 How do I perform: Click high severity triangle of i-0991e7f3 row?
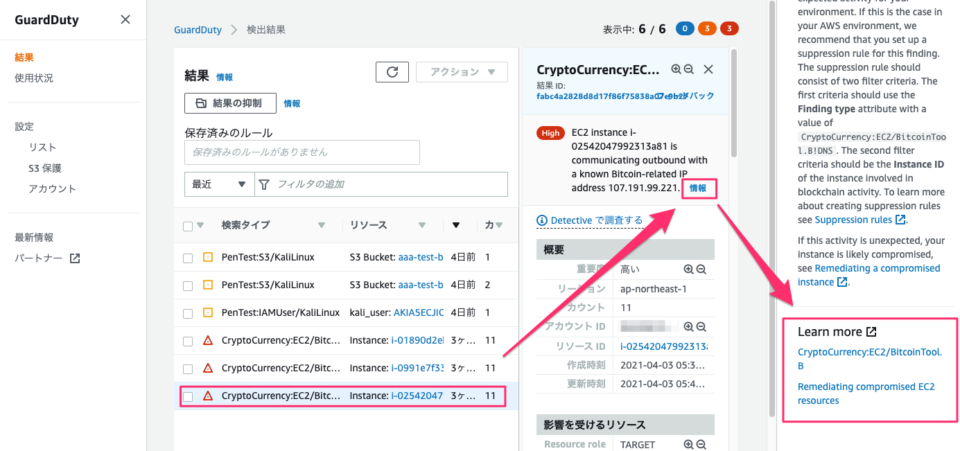pyautogui.click(x=208, y=368)
